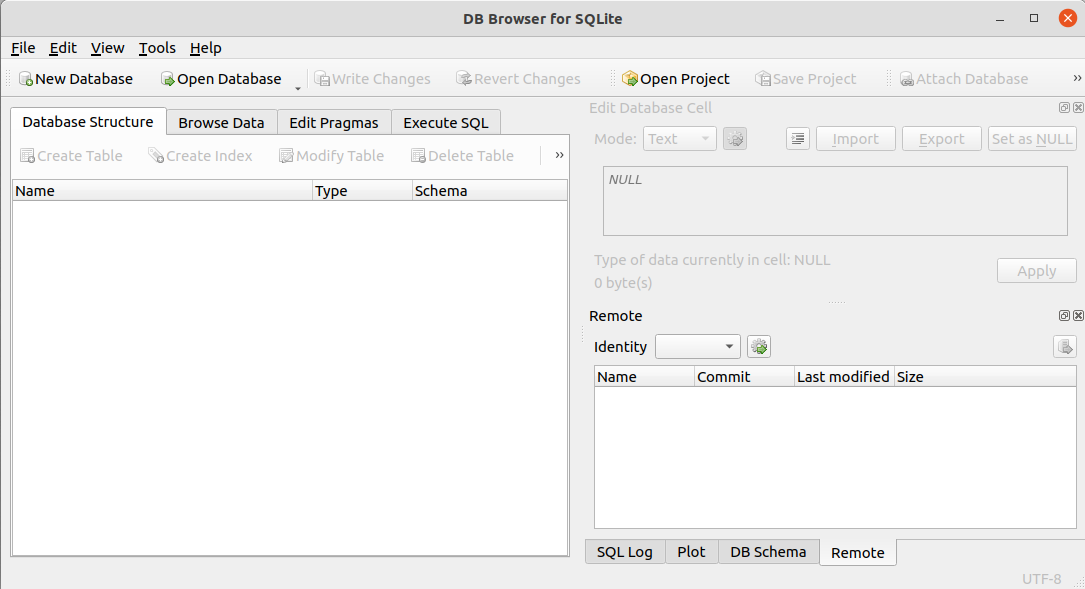Click the Modify Table button
Screen dimensions: 1085x589
point(331,156)
